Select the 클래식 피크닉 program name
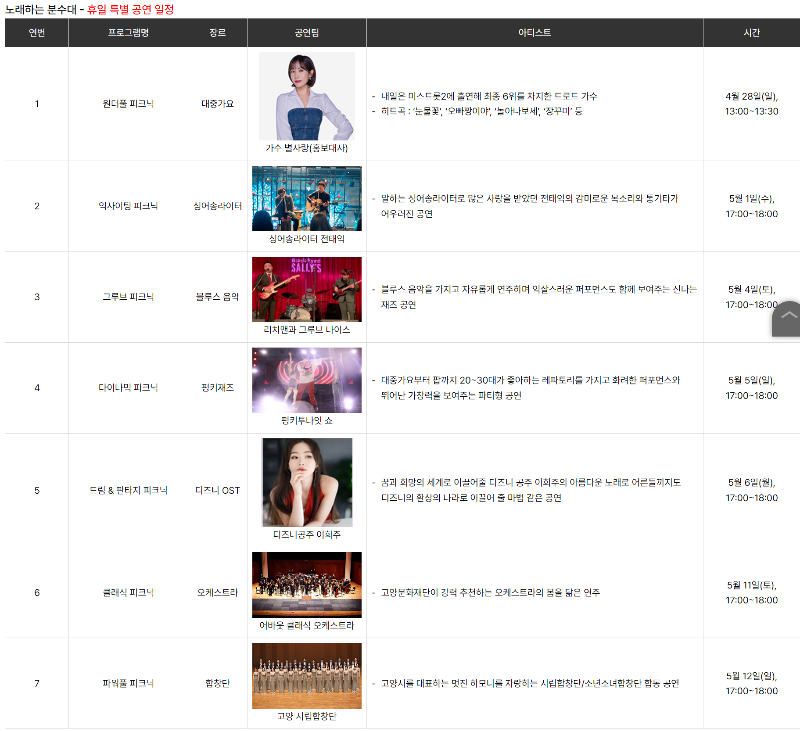The width and height of the screenshot is (800, 731). 128,592
